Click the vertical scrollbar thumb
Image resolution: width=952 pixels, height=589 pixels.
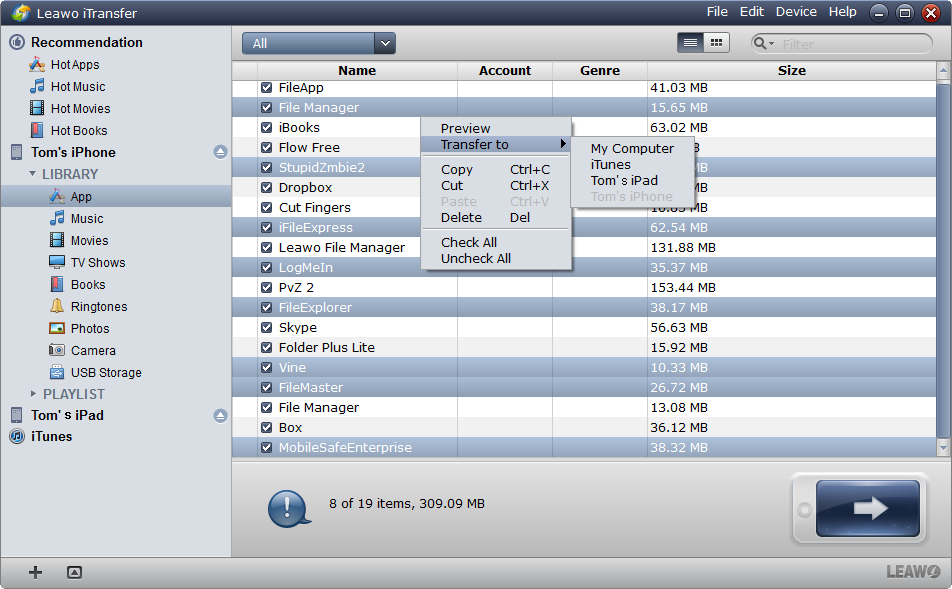coord(943,260)
